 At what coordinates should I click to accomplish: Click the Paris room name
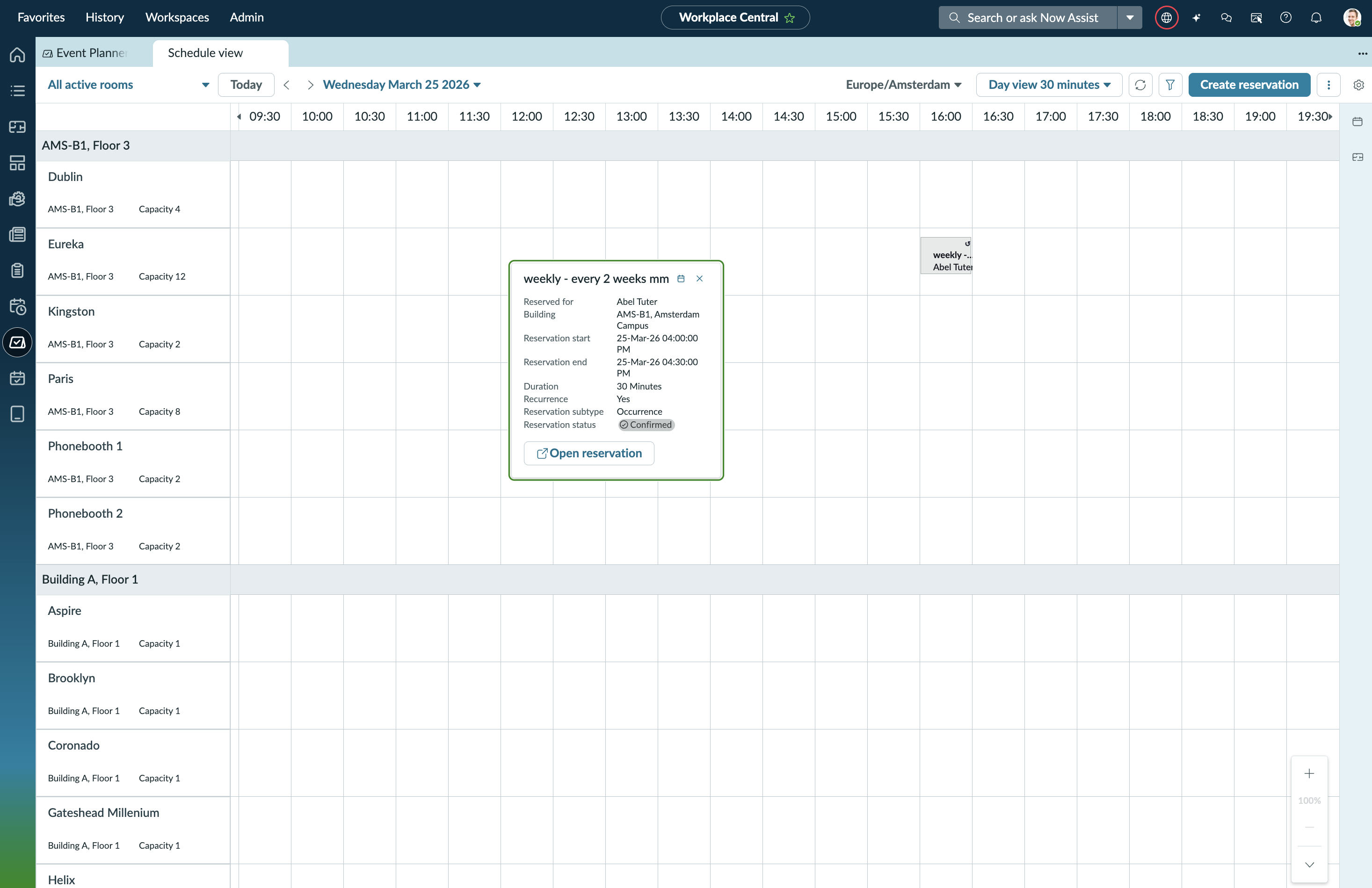coord(60,379)
